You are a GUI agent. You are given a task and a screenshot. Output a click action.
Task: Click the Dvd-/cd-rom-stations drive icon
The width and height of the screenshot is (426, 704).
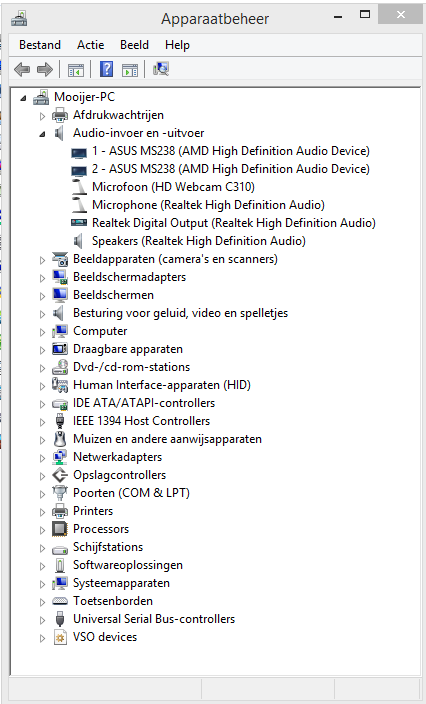point(60,367)
